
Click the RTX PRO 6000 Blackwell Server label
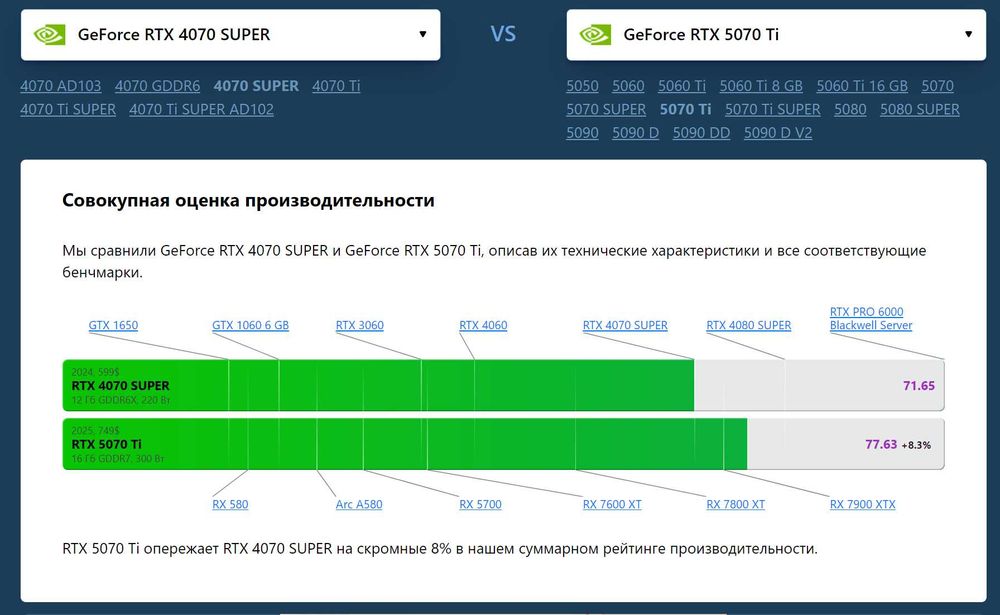click(871, 318)
